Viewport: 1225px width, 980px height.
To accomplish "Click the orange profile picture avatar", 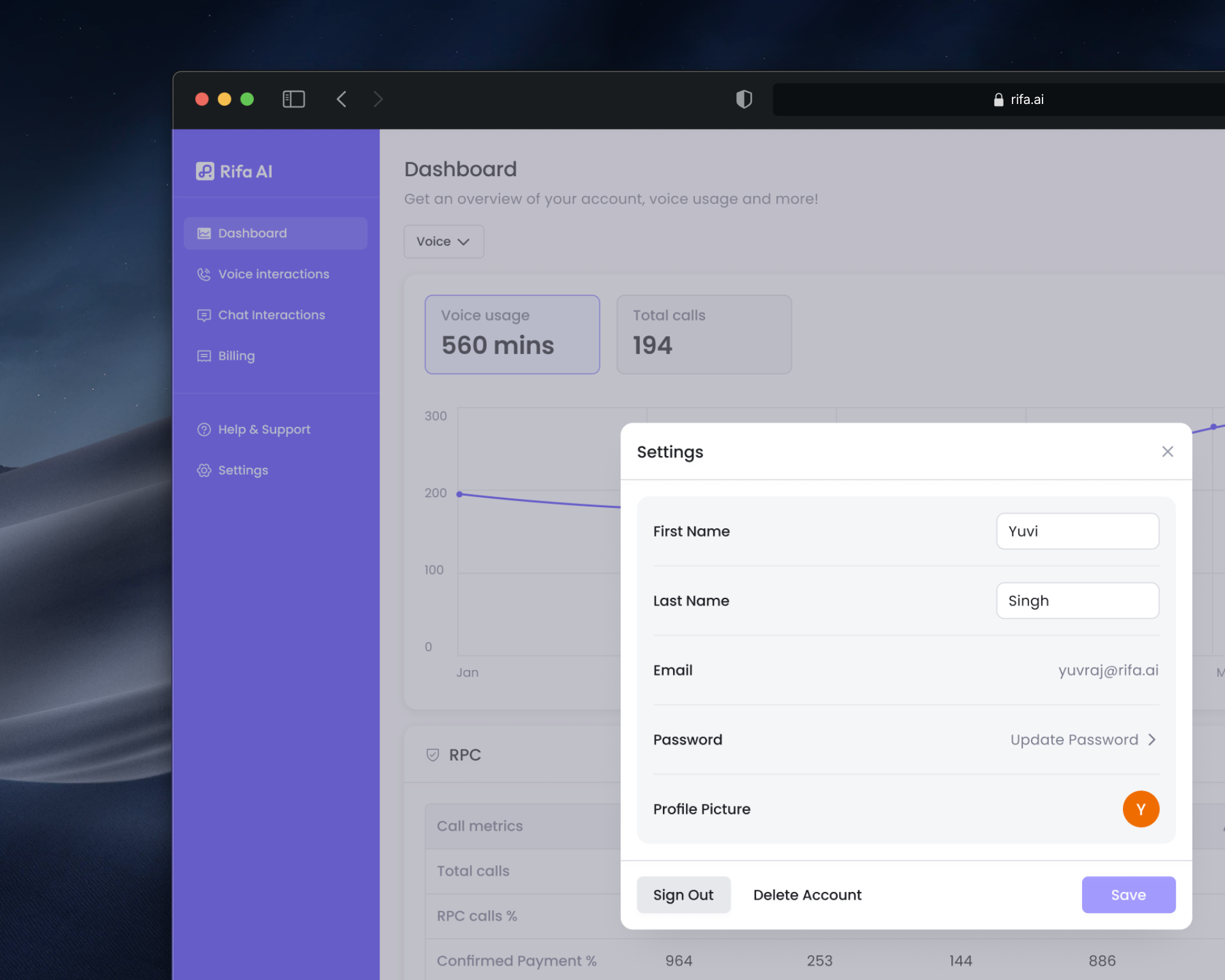I will 1141,809.
